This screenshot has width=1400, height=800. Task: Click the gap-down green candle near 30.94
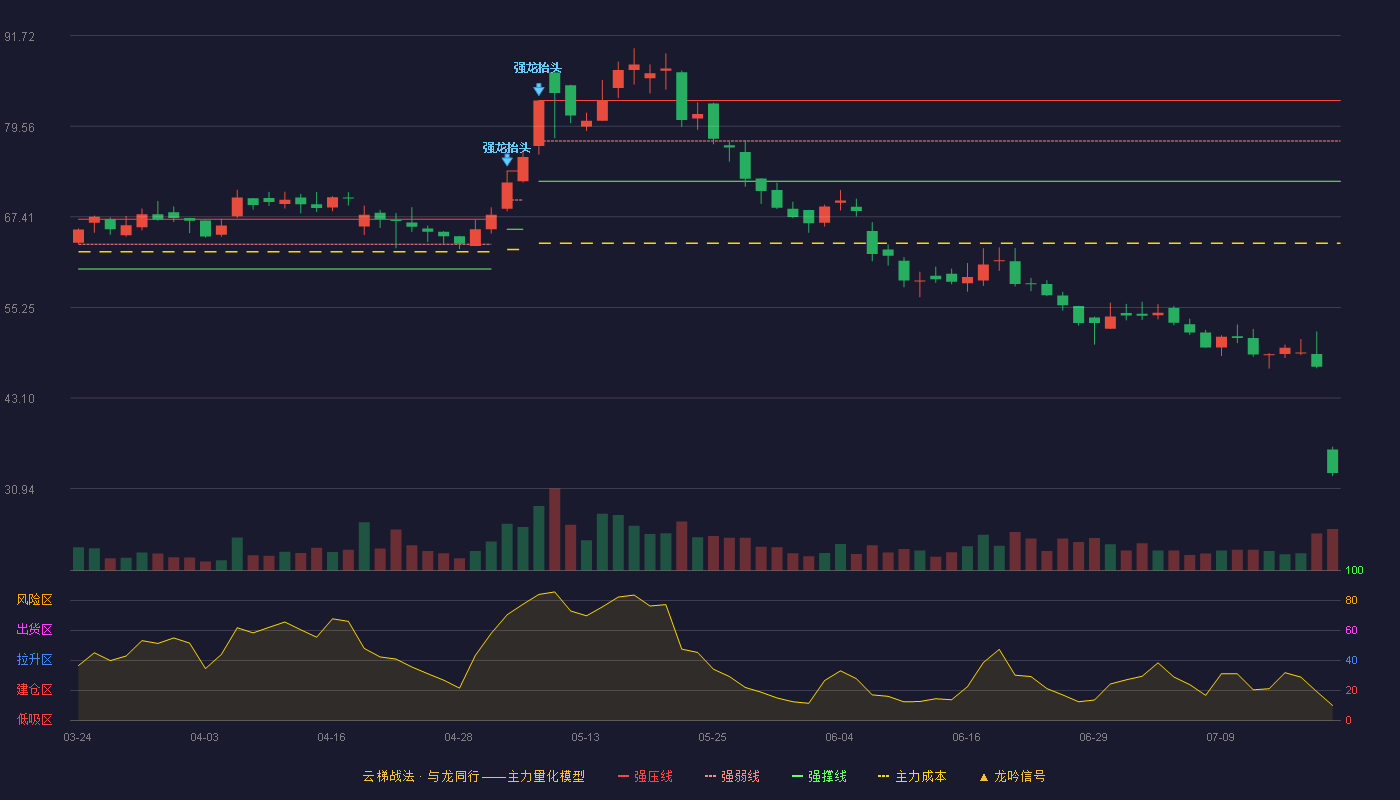pyautogui.click(x=1332, y=461)
